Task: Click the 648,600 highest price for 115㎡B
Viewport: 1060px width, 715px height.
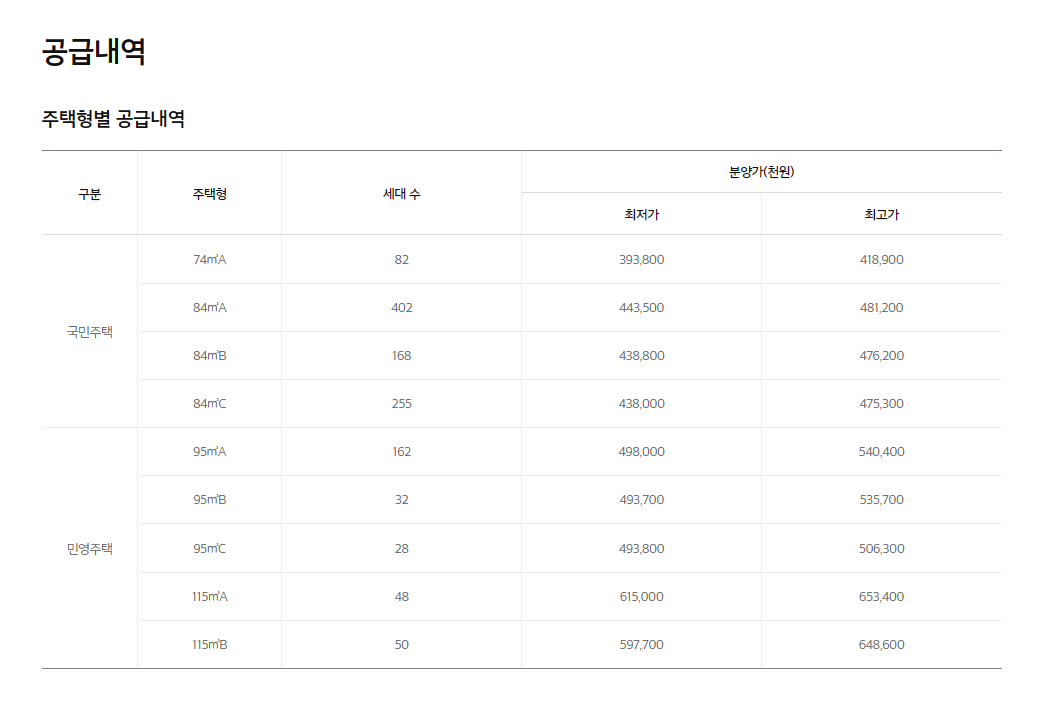Action: 880,644
